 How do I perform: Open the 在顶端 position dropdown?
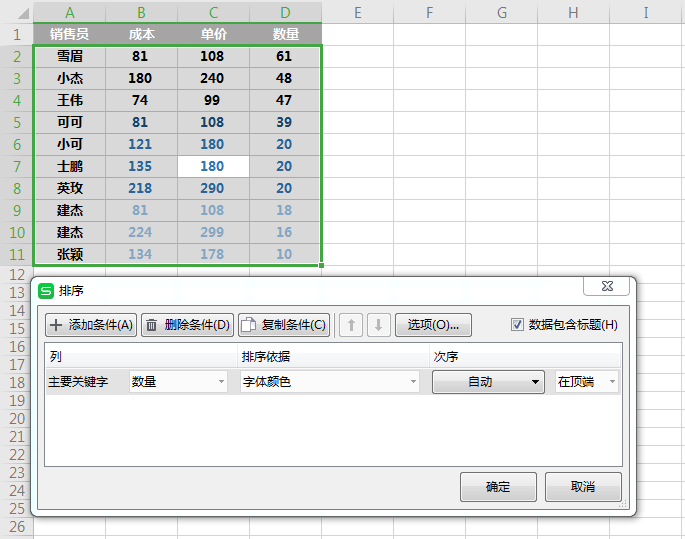coord(587,382)
